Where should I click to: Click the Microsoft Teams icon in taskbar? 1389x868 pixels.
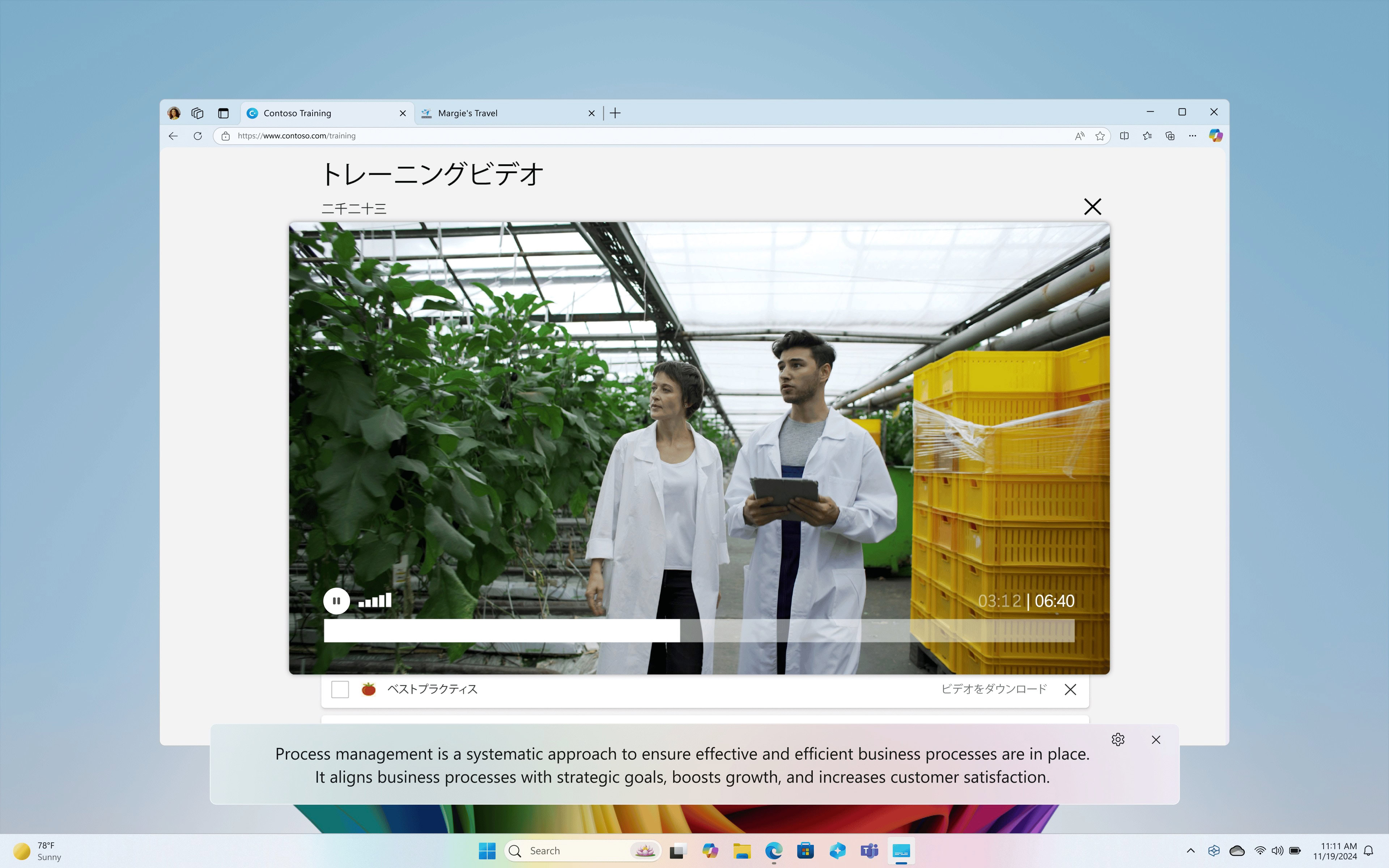(868, 851)
